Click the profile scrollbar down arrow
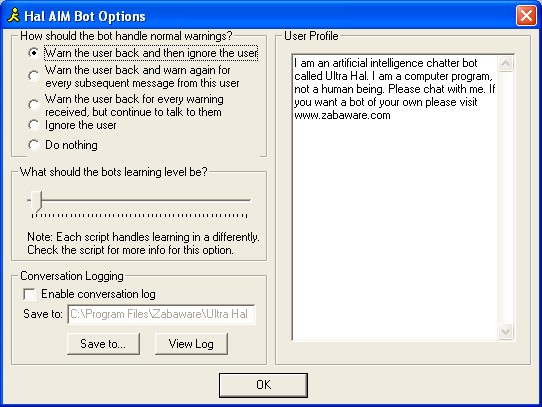The width and height of the screenshot is (542, 407). click(505, 332)
